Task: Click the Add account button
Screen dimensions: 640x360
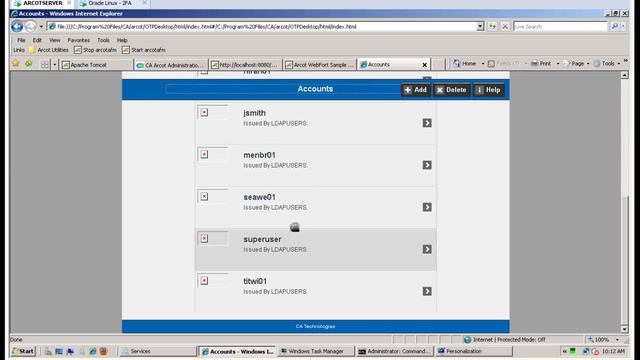Action: coord(415,90)
